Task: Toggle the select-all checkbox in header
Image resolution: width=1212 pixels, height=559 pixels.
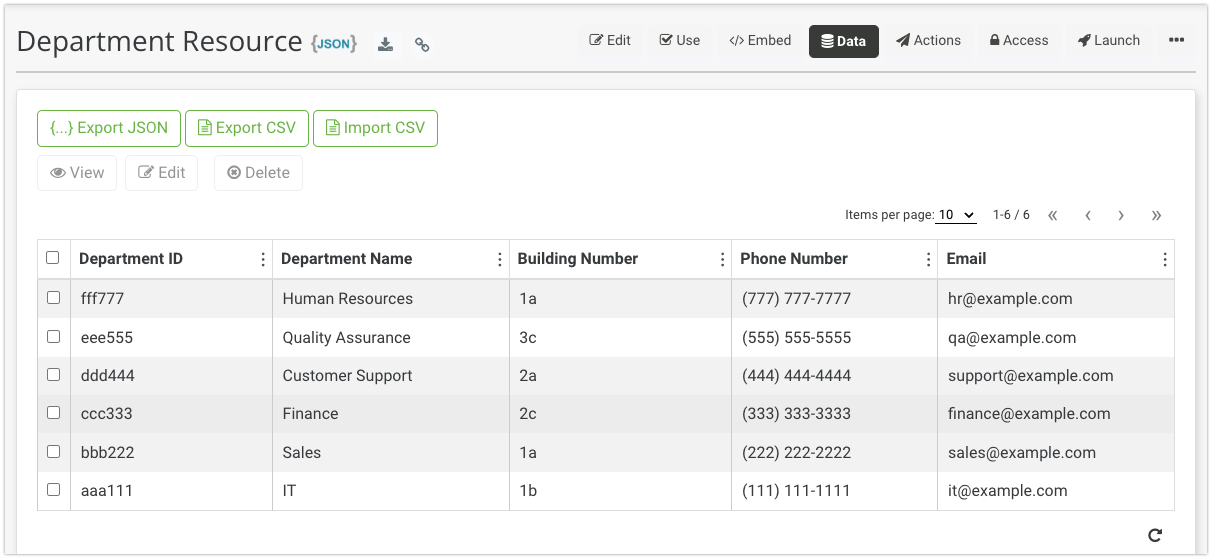Action: 53,258
